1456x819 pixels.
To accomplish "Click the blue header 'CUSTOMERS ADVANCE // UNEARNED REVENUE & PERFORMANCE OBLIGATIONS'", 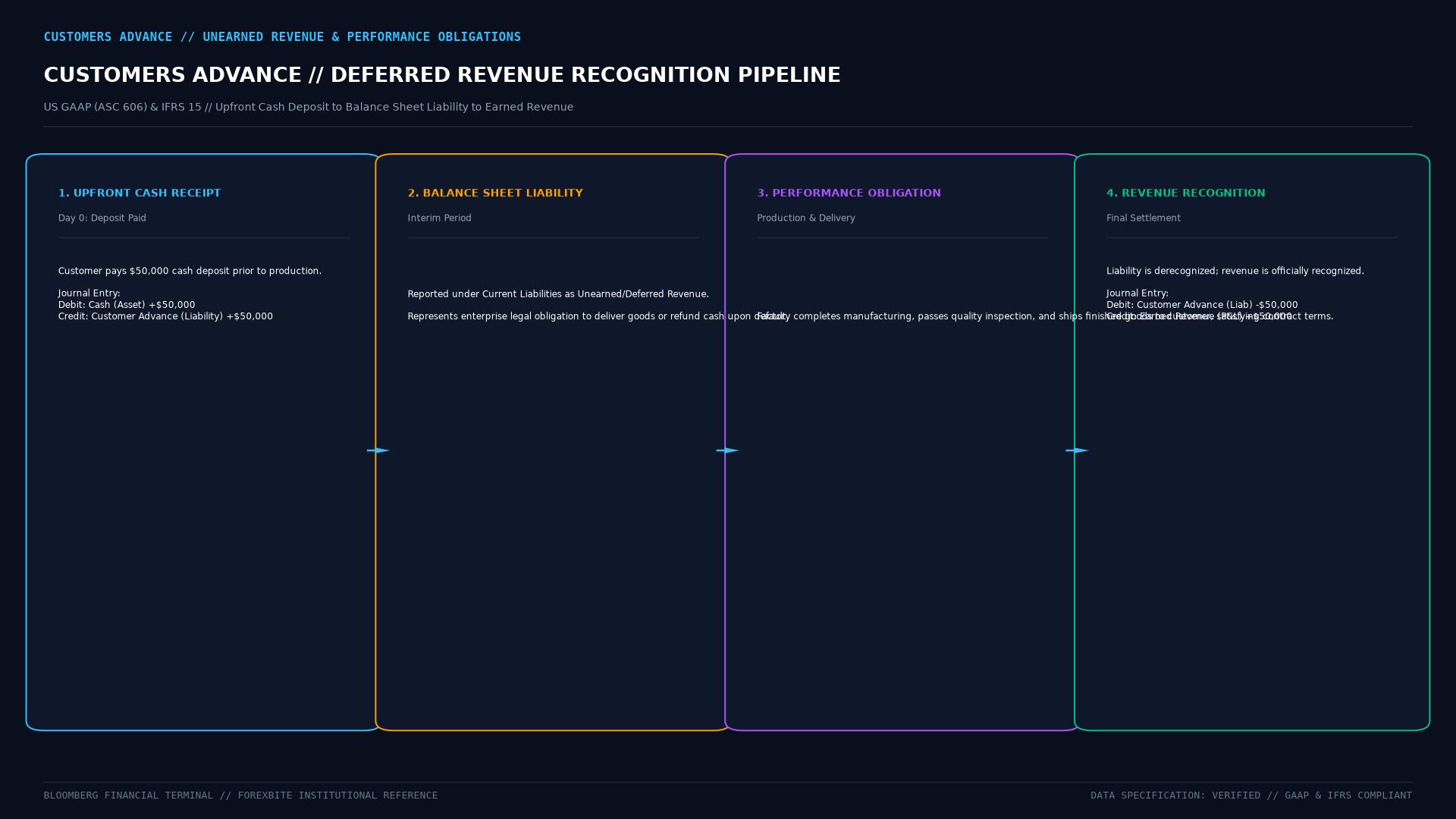I will [282, 37].
